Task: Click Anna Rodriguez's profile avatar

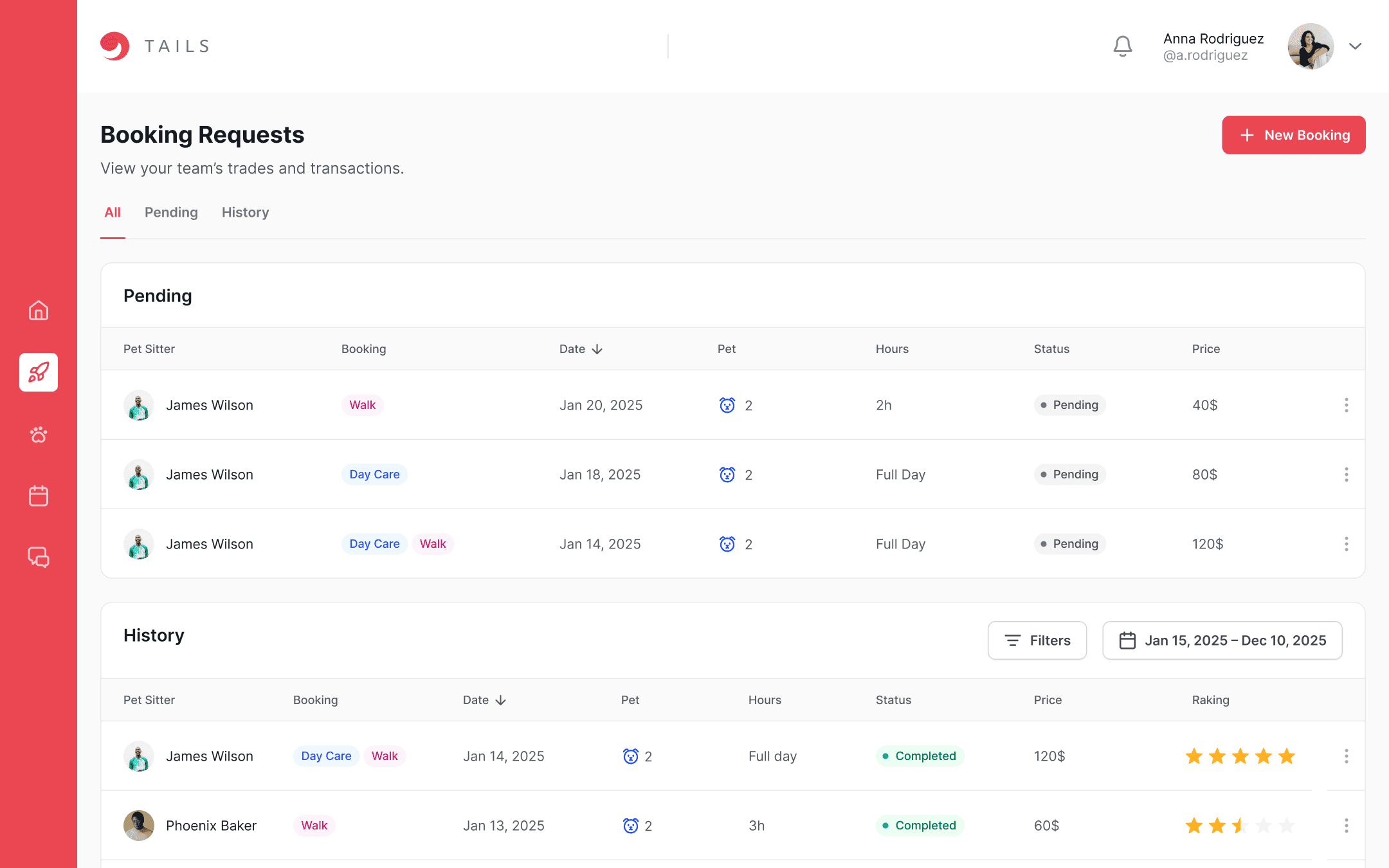Action: tap(1310, 46)
